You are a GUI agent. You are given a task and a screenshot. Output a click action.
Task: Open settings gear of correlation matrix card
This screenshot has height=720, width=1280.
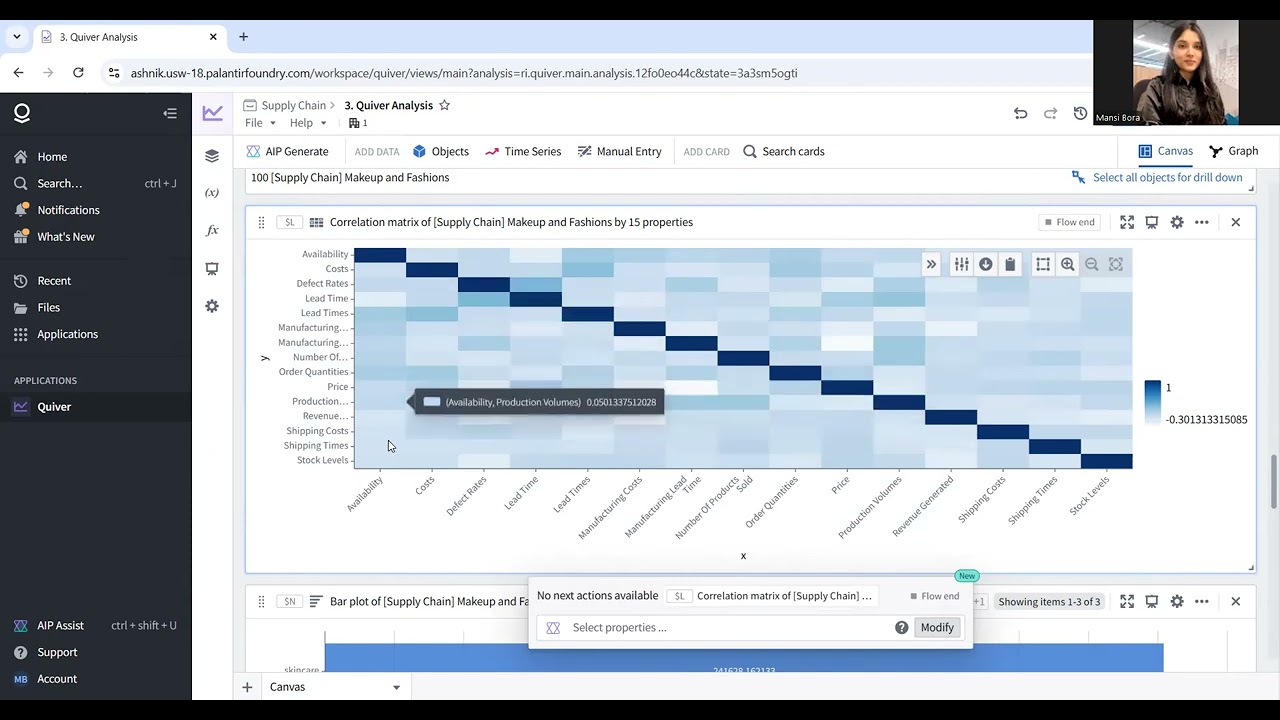[x=1177, y=222]
